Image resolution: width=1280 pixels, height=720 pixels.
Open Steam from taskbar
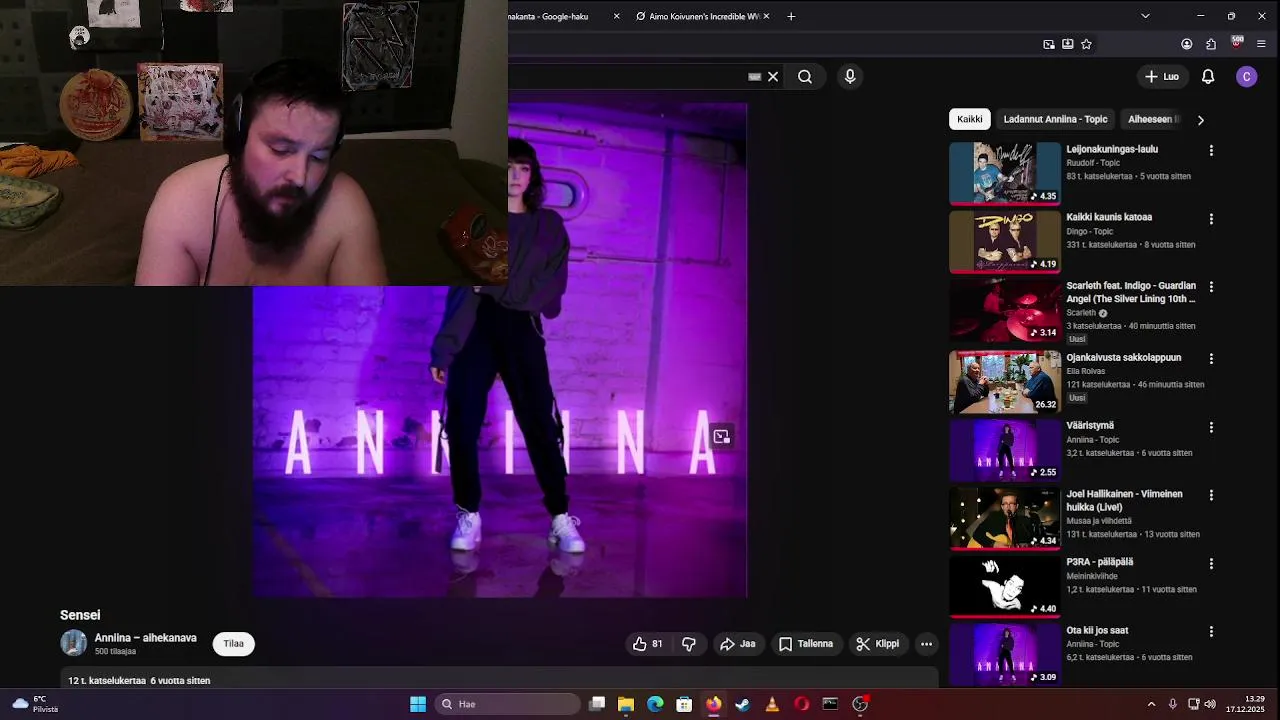click(742, 704)
